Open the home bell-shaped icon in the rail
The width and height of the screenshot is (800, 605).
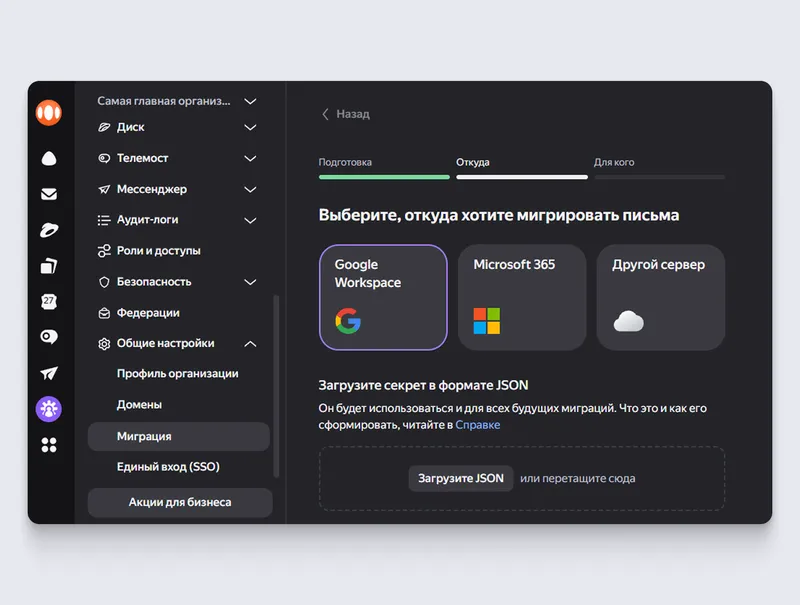click(x=49, y=159)
